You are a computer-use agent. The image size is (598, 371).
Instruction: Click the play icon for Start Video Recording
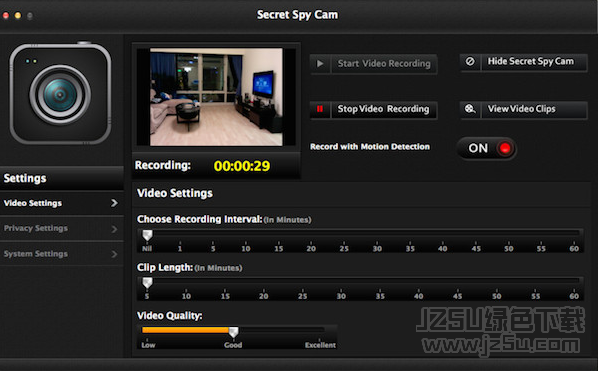pyautogui.click(x=320, y=64)
